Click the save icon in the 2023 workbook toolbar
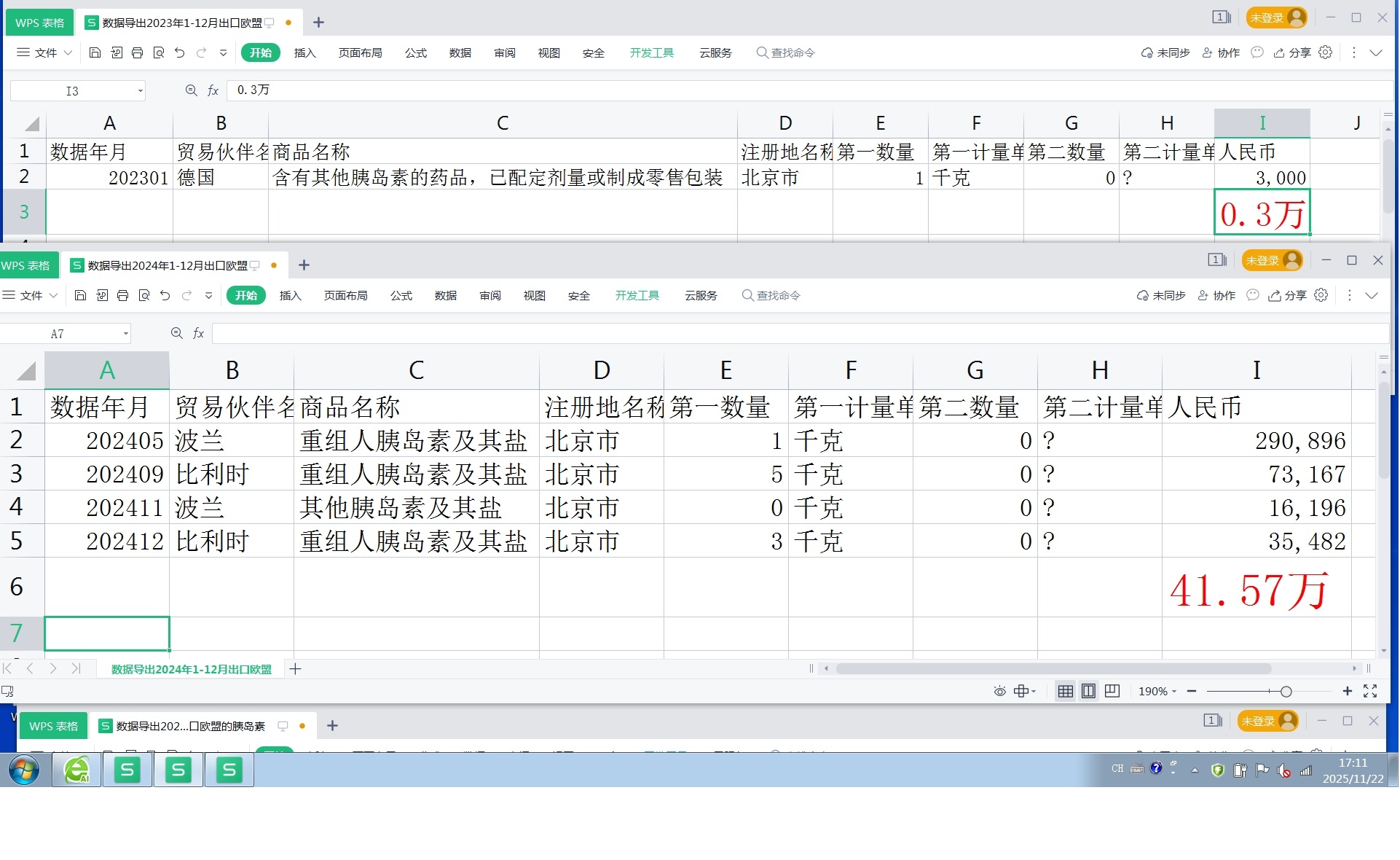Viewport: 1400px width, 860px height. click(x=95, y=52)
